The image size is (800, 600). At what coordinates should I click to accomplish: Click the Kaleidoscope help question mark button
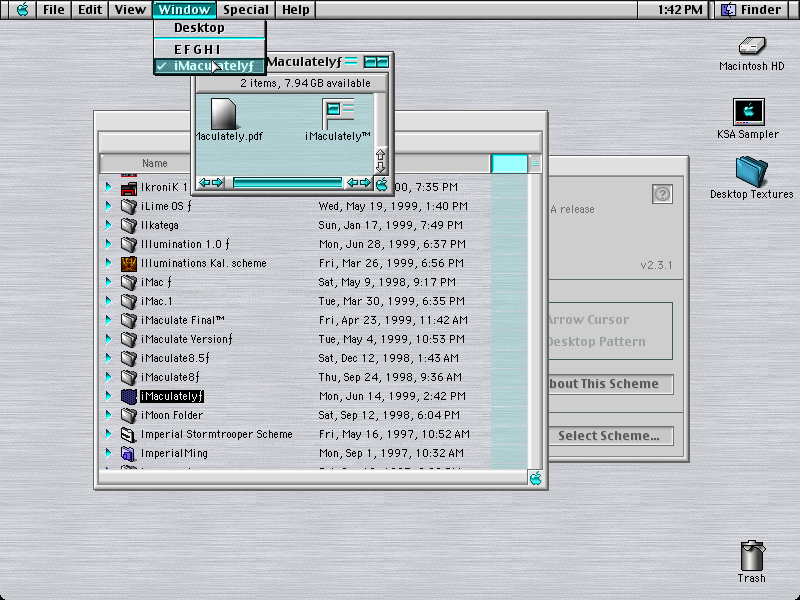point(662,194)
